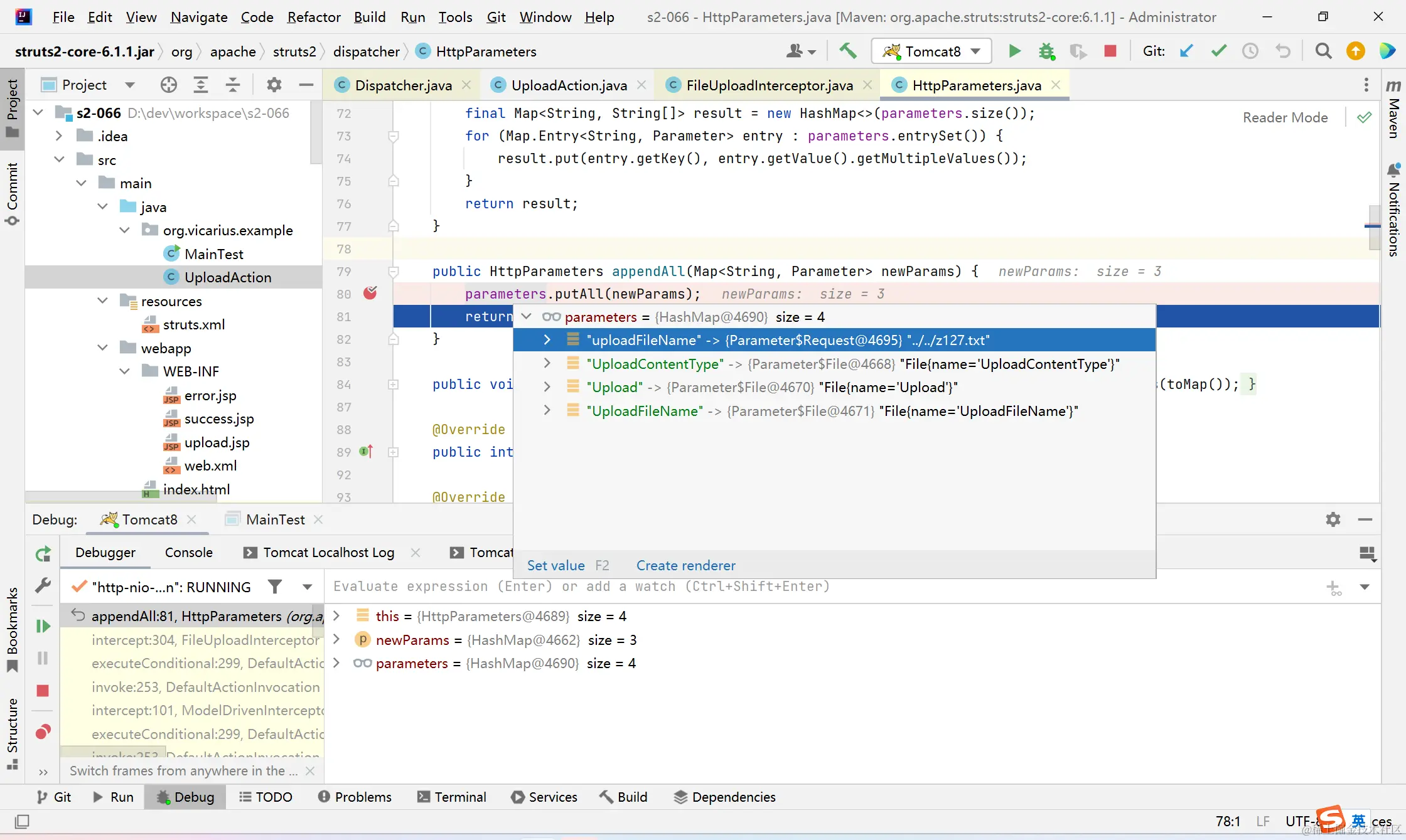
Task: Expand the uploadFileName parameter entry
Action: pyautogui.click(x=547, y=340)
